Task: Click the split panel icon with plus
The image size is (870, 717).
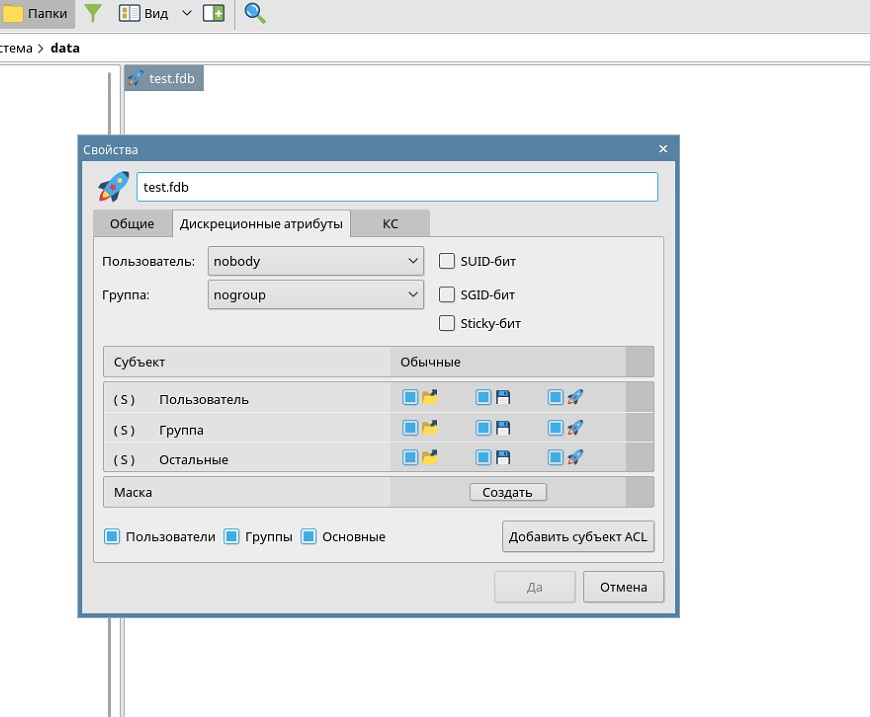Action: (213, 13)
